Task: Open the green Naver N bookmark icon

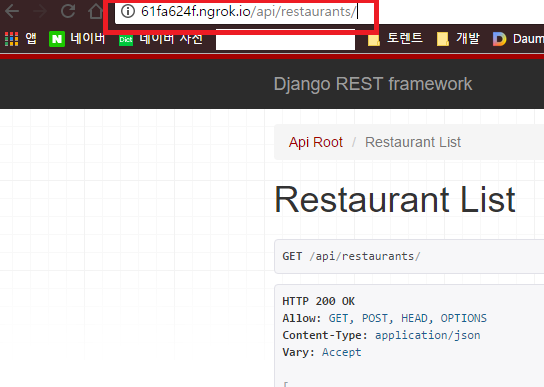Action: [x=57, y=39]
